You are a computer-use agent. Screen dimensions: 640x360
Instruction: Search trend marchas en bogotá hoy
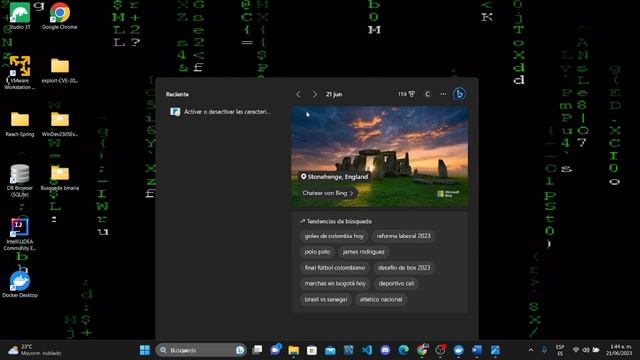[x=335, y=283]
